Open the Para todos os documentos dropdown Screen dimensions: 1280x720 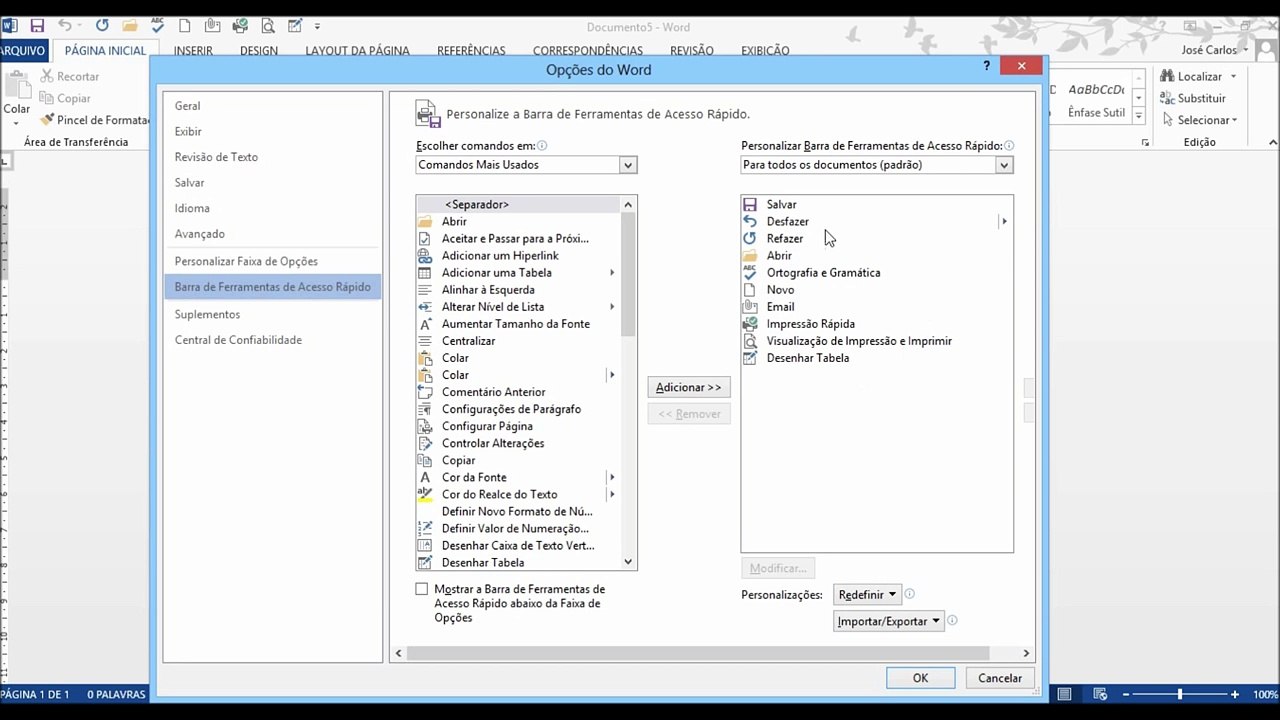1004,165
